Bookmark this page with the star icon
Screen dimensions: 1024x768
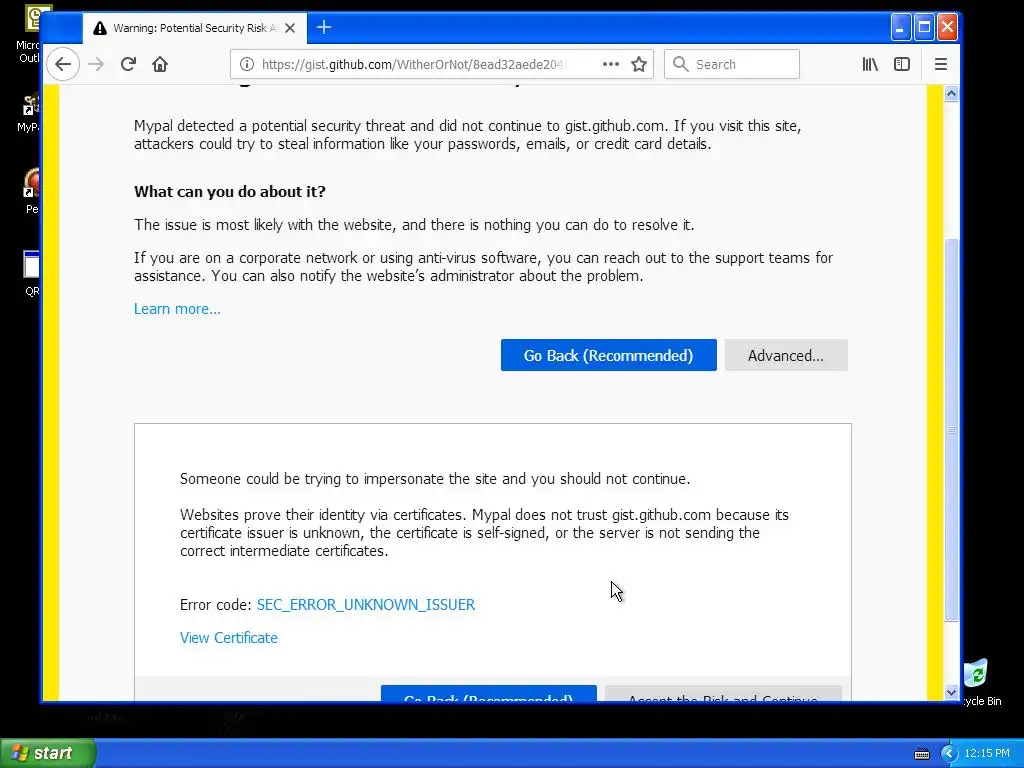[x=639, y=64]
